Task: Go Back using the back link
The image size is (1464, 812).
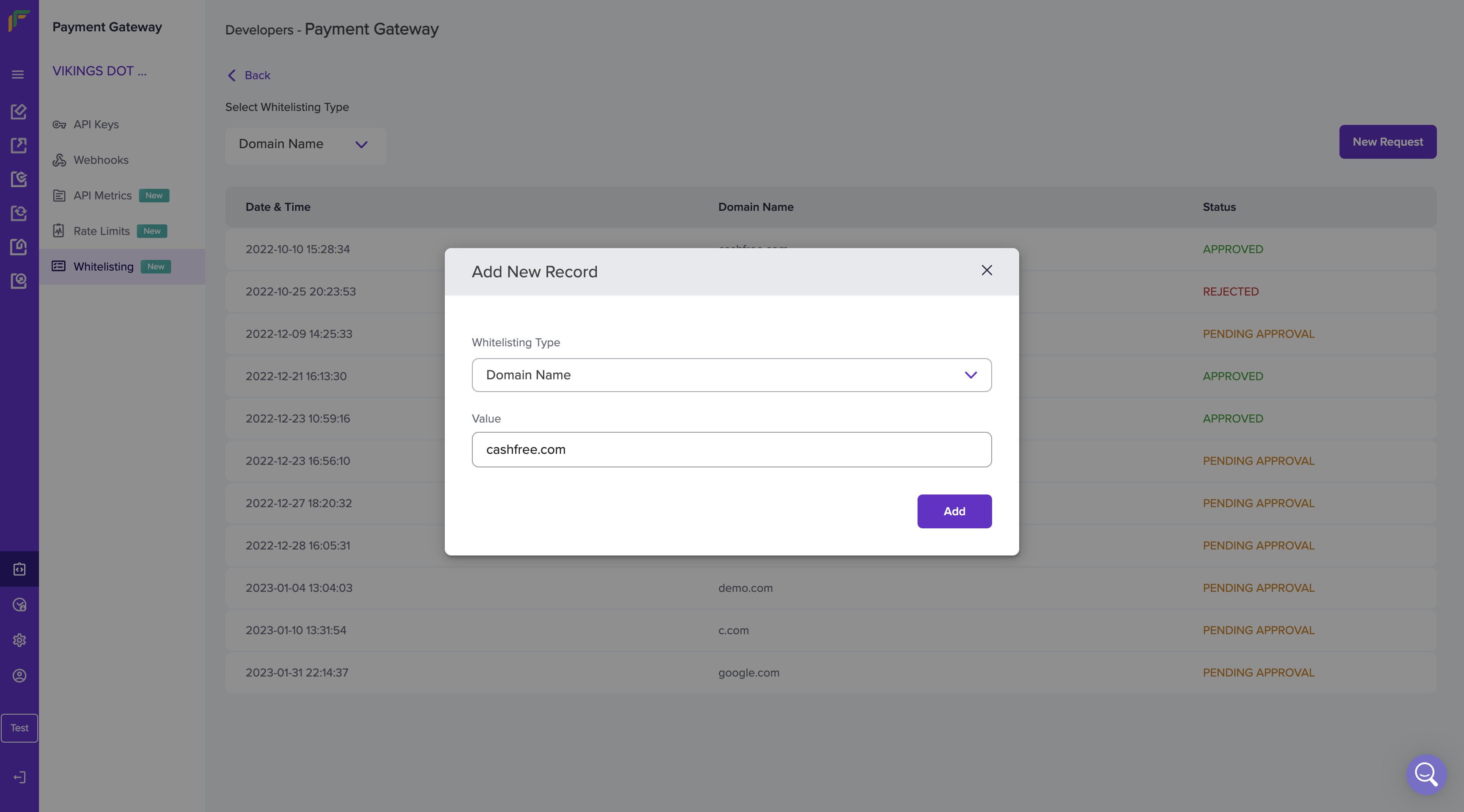Action: click(x=249, y=75)
